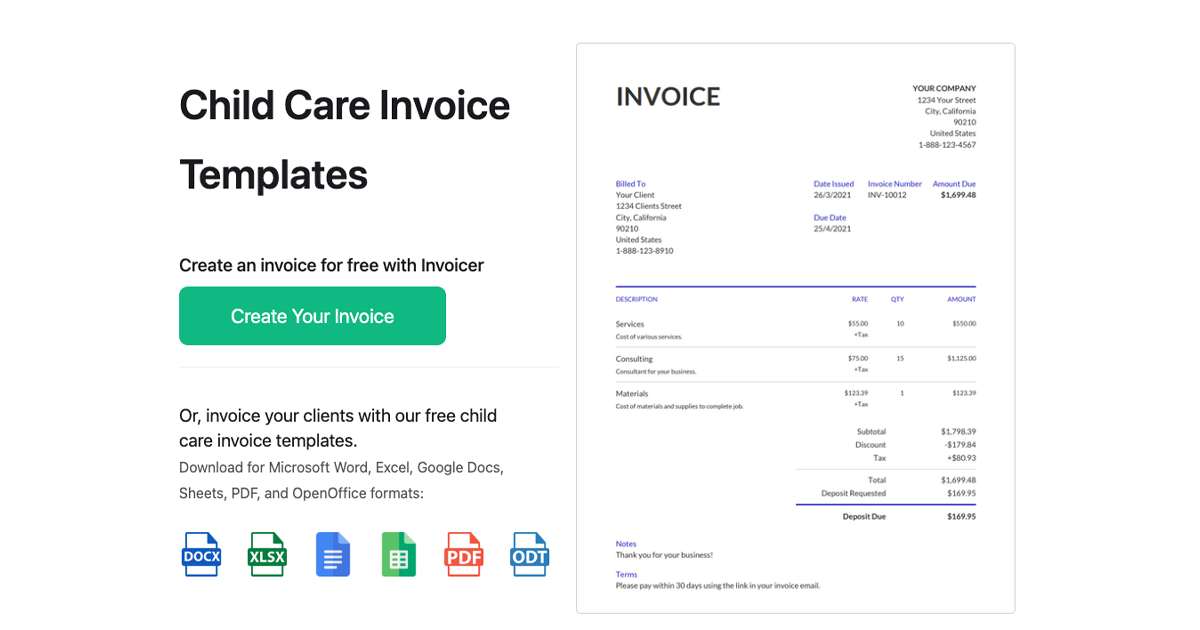The width and height of the screenshot is (1200, 630).
Task: Select the INVOICE title on the preview
Action: tap(668, 96)
